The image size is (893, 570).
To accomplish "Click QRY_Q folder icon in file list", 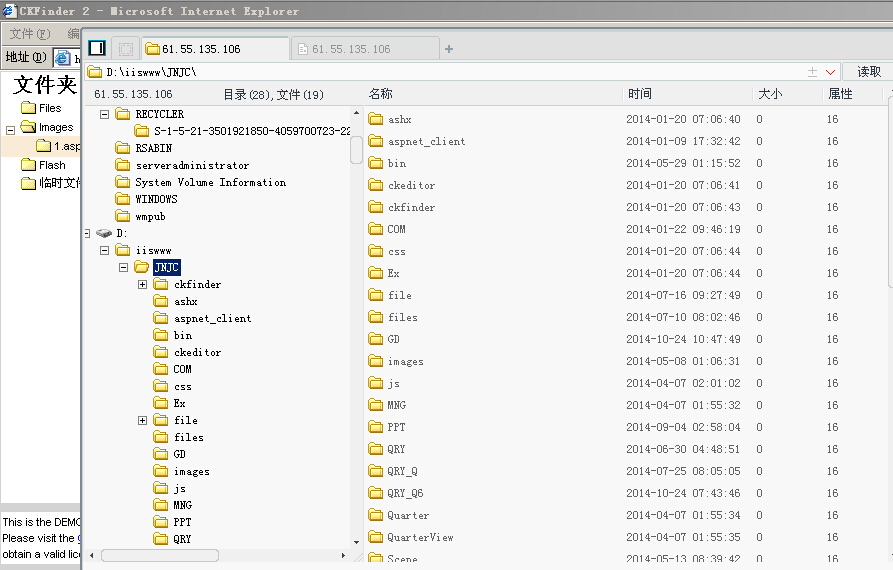I will [x=375, y=471].
